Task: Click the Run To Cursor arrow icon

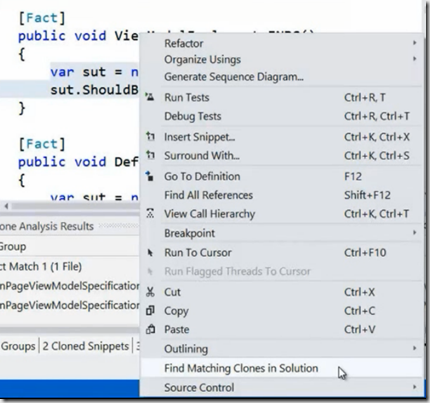Action: pyautogui.click(x=150, y=252)
